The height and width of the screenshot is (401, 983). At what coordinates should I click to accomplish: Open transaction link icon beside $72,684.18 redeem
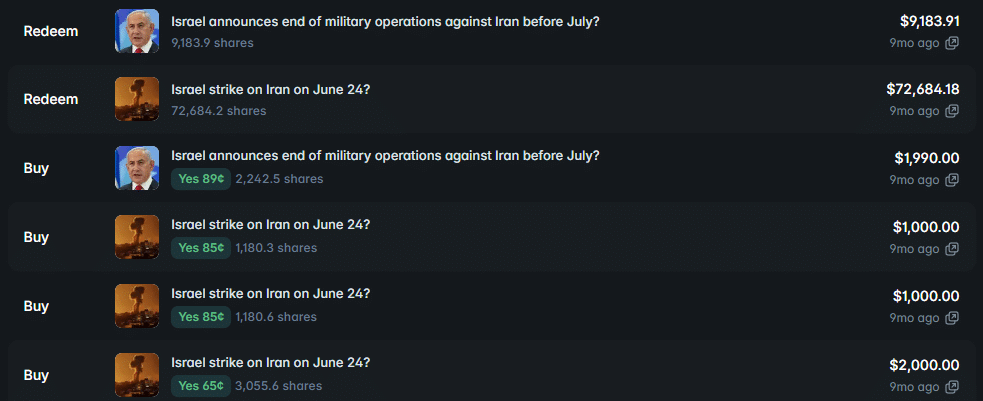click(953, 111)
